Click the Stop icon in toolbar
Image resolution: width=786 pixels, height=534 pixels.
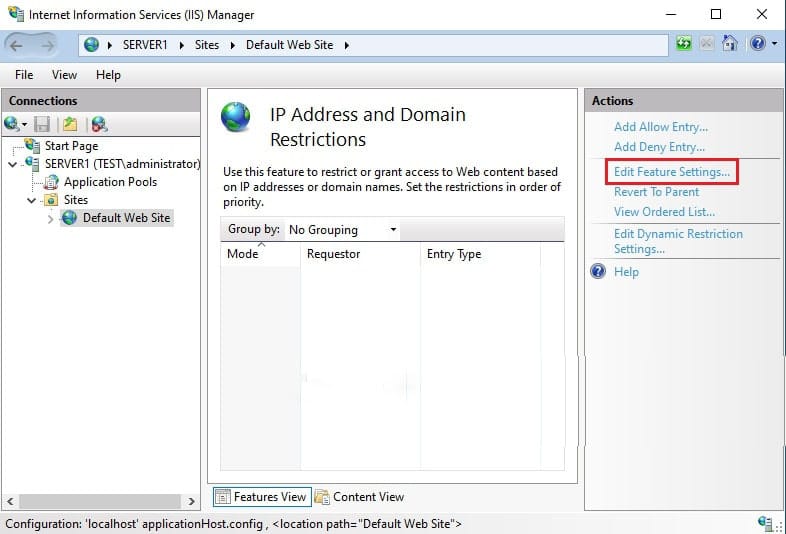tap(707, 44)
